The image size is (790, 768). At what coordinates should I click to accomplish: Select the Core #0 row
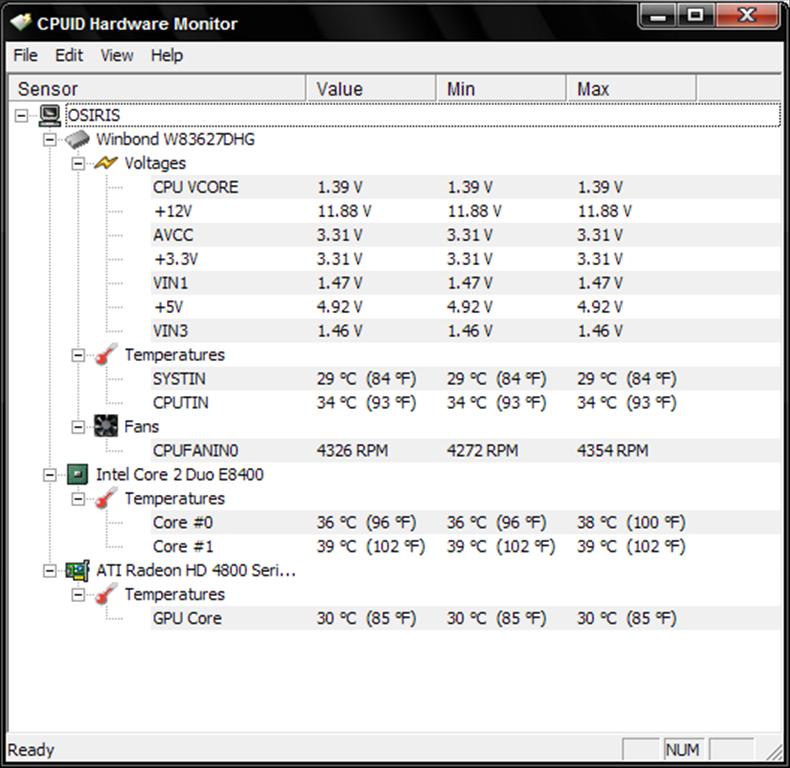click(x=466, y=522)
